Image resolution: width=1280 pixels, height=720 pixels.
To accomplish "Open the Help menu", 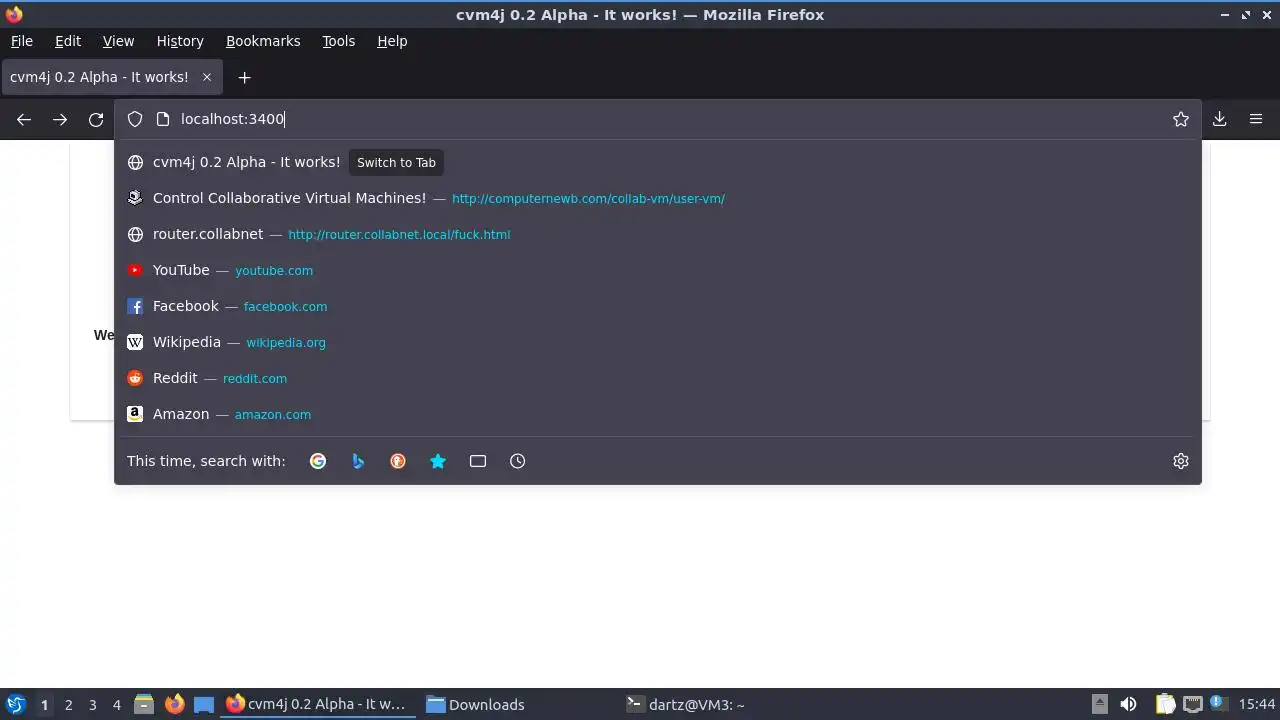I will coord(392,41).
